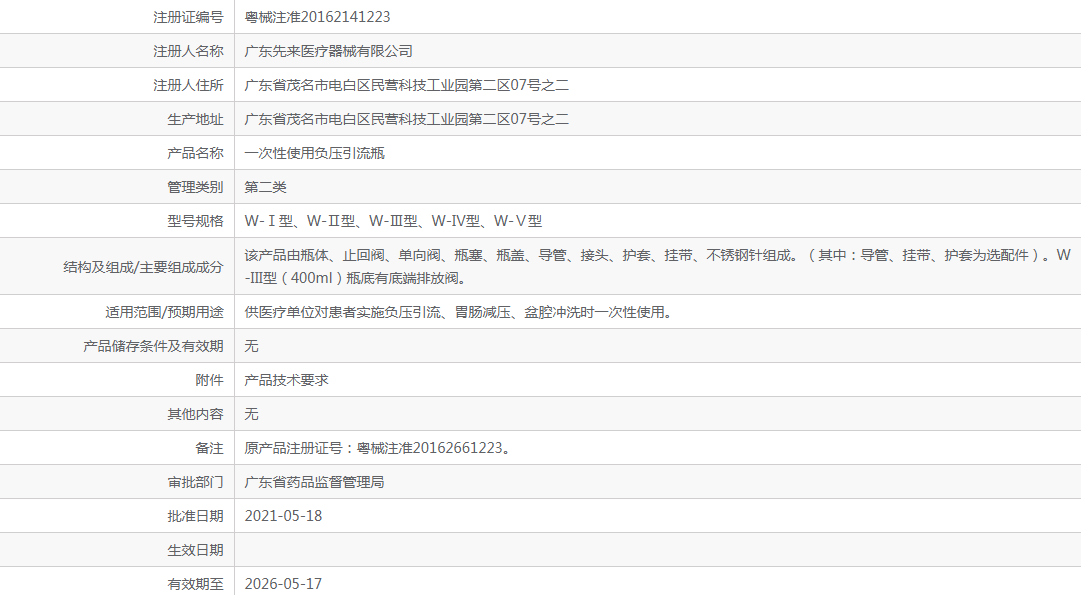Click the 第二类 value
1081x595 pixels.
click(265, 187)
